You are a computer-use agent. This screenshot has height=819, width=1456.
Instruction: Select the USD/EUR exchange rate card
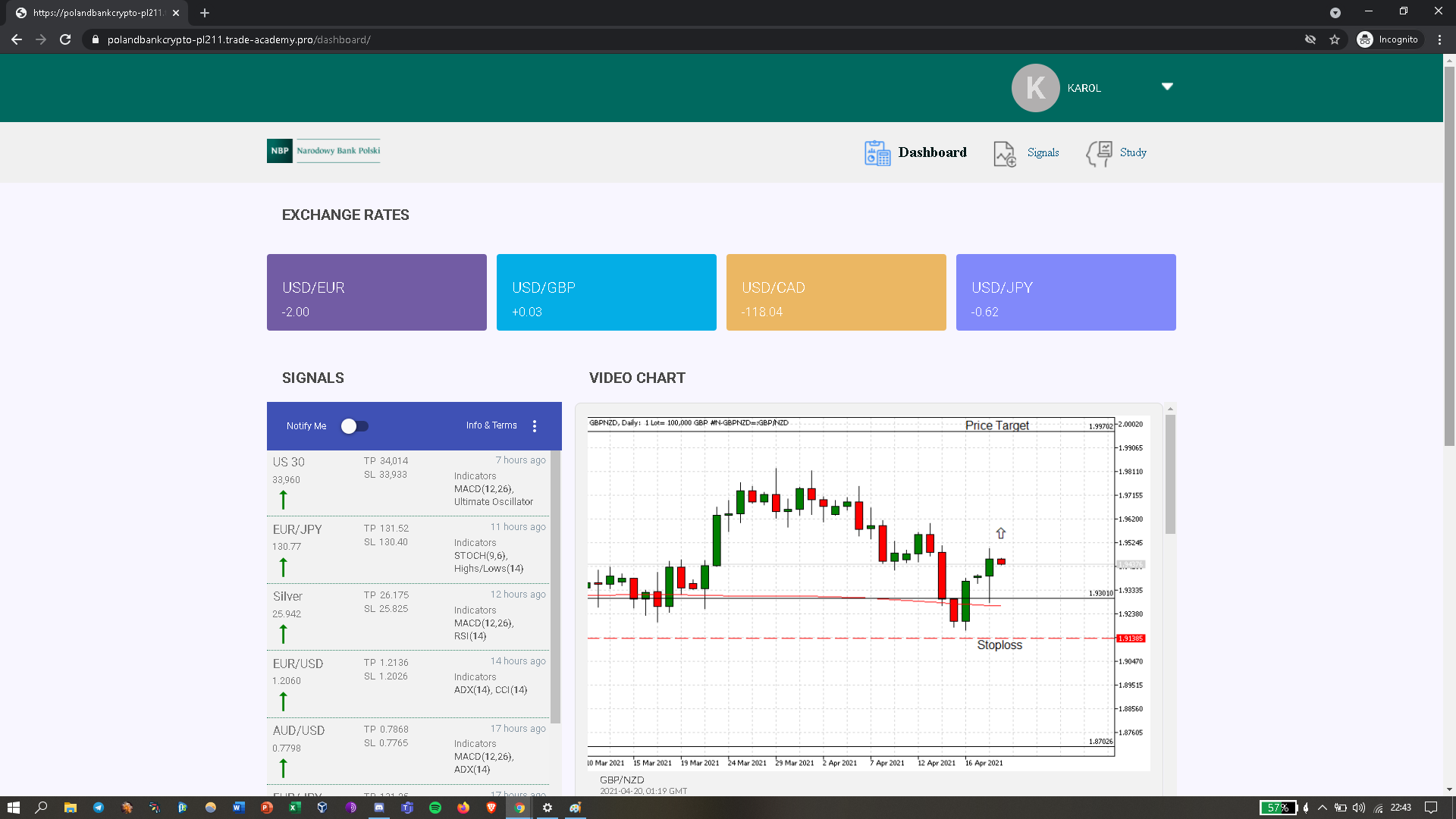tap(376, 292)
